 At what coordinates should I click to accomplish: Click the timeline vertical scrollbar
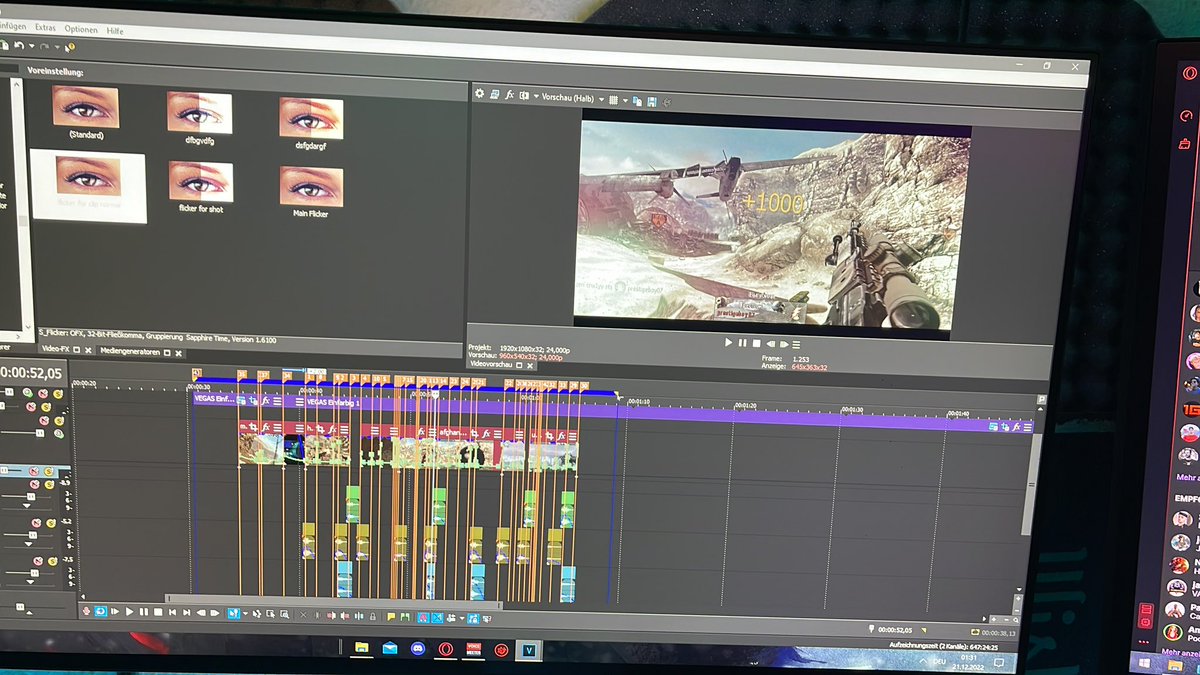[x=1031, y=483]
